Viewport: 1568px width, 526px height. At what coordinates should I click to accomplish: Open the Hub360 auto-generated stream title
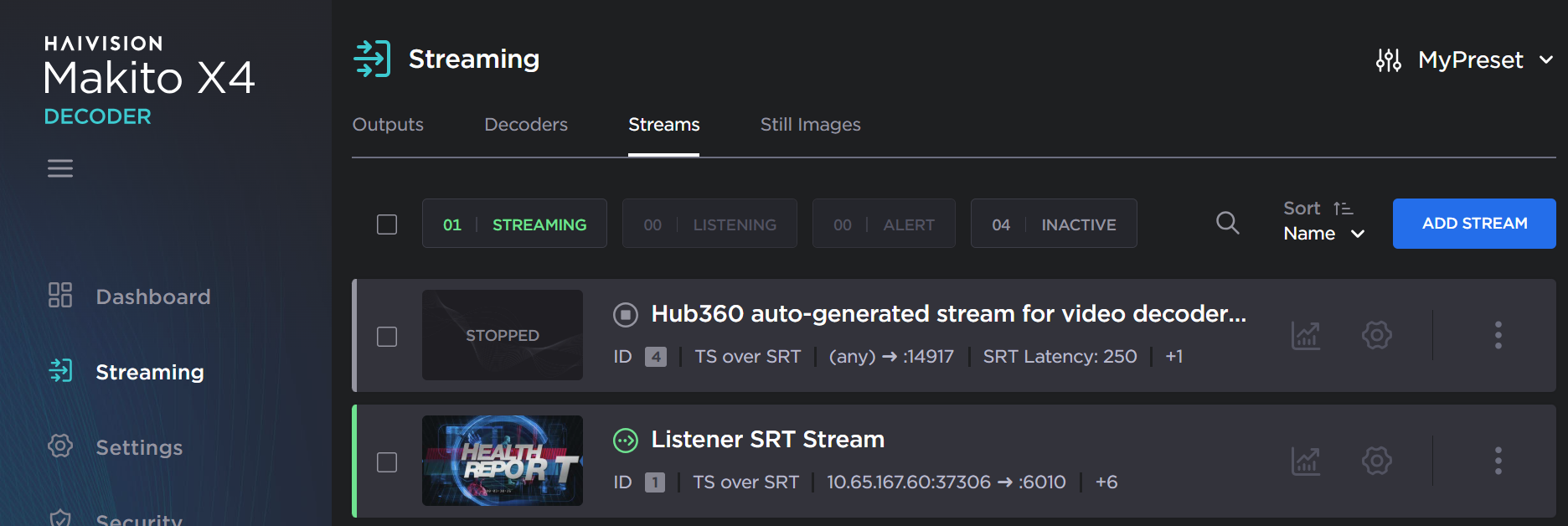coord(949,313)
